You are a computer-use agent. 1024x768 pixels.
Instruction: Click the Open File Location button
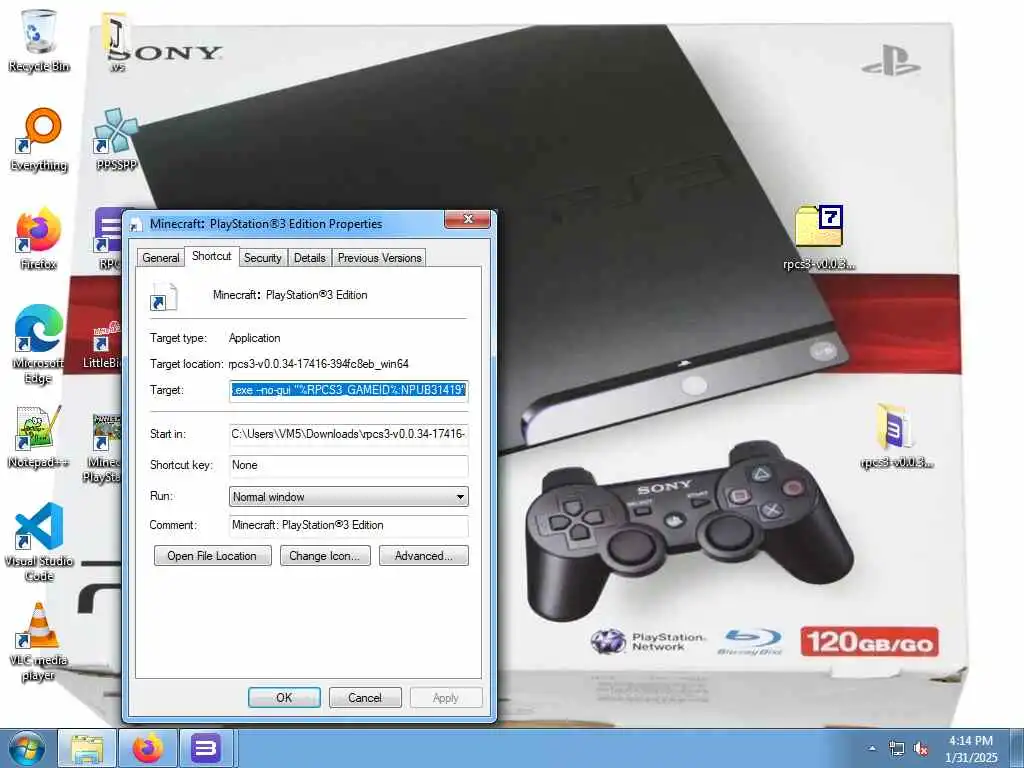pyautogui.click(x=212, y=556)
